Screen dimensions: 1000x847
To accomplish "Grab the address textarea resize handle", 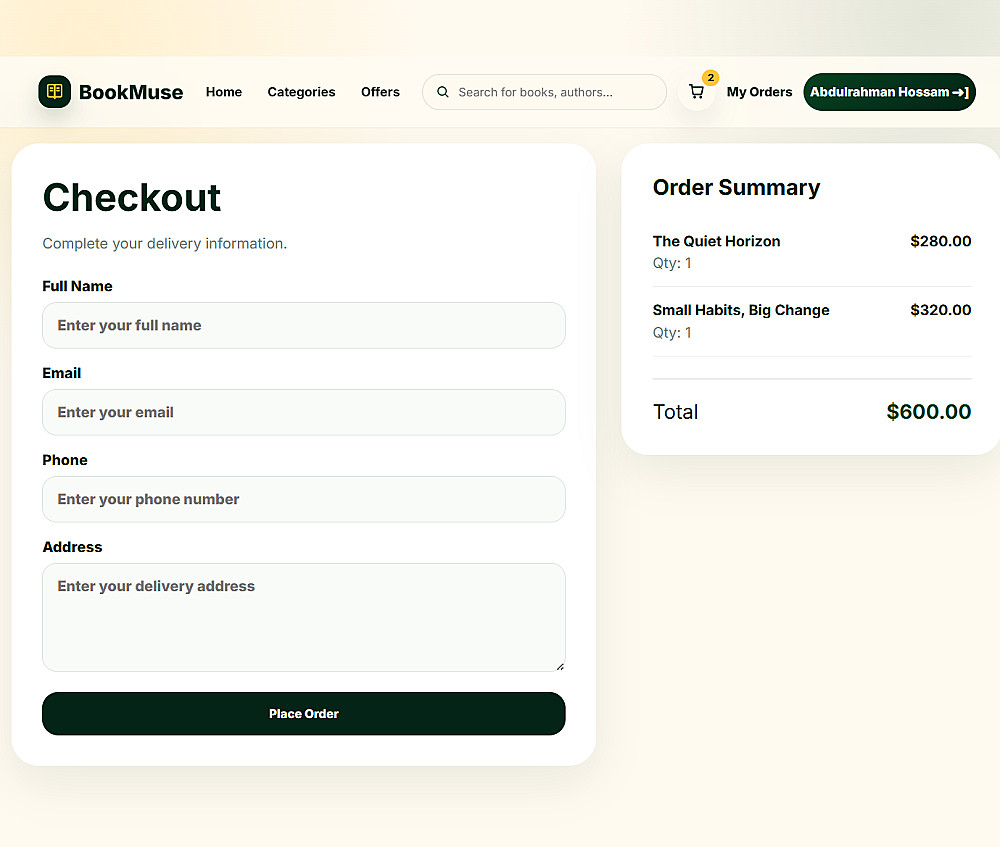I will tap(560, 667).
